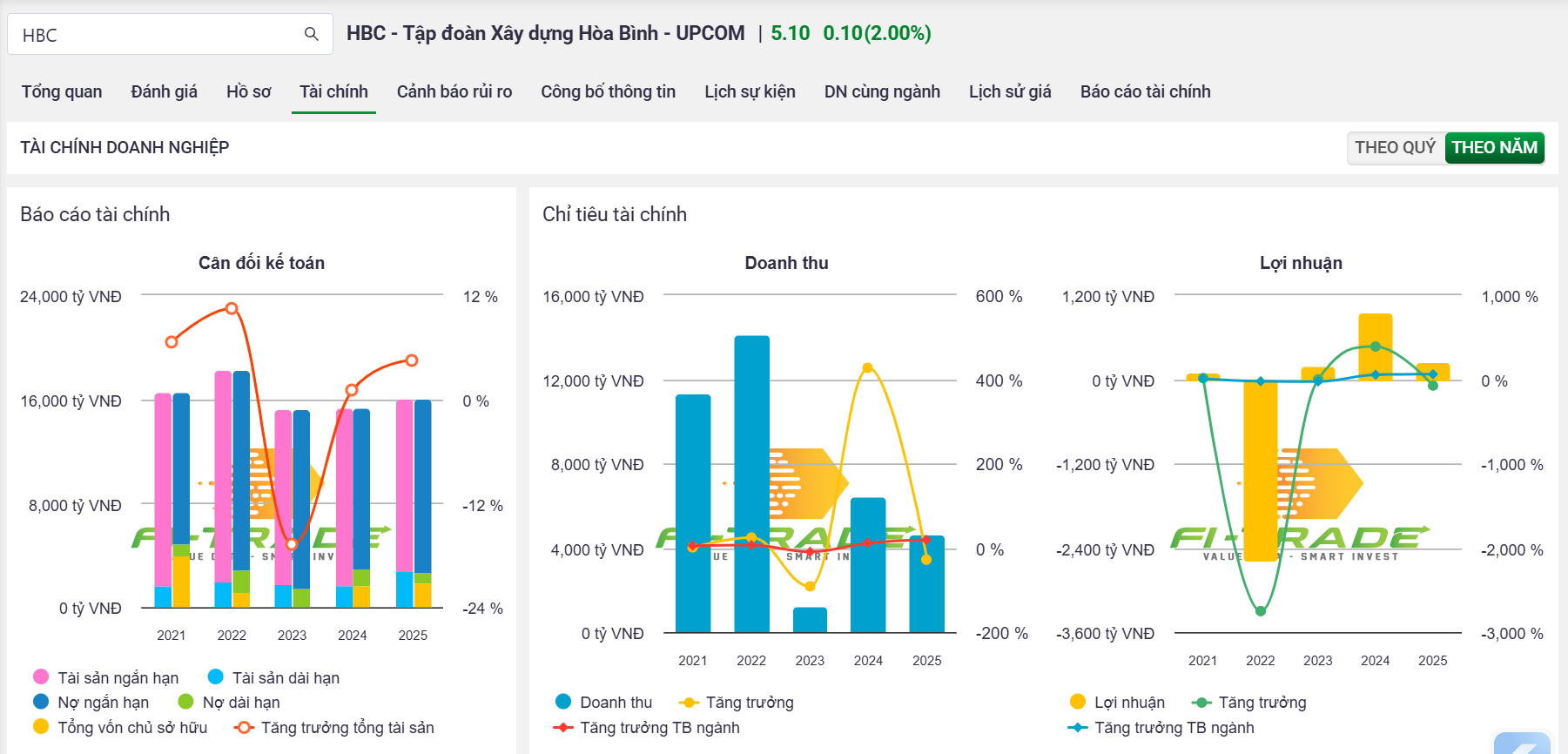Click the 2021 total asset growth point
The height and width of the screenshot is (754, 1568).
(172, 341)
